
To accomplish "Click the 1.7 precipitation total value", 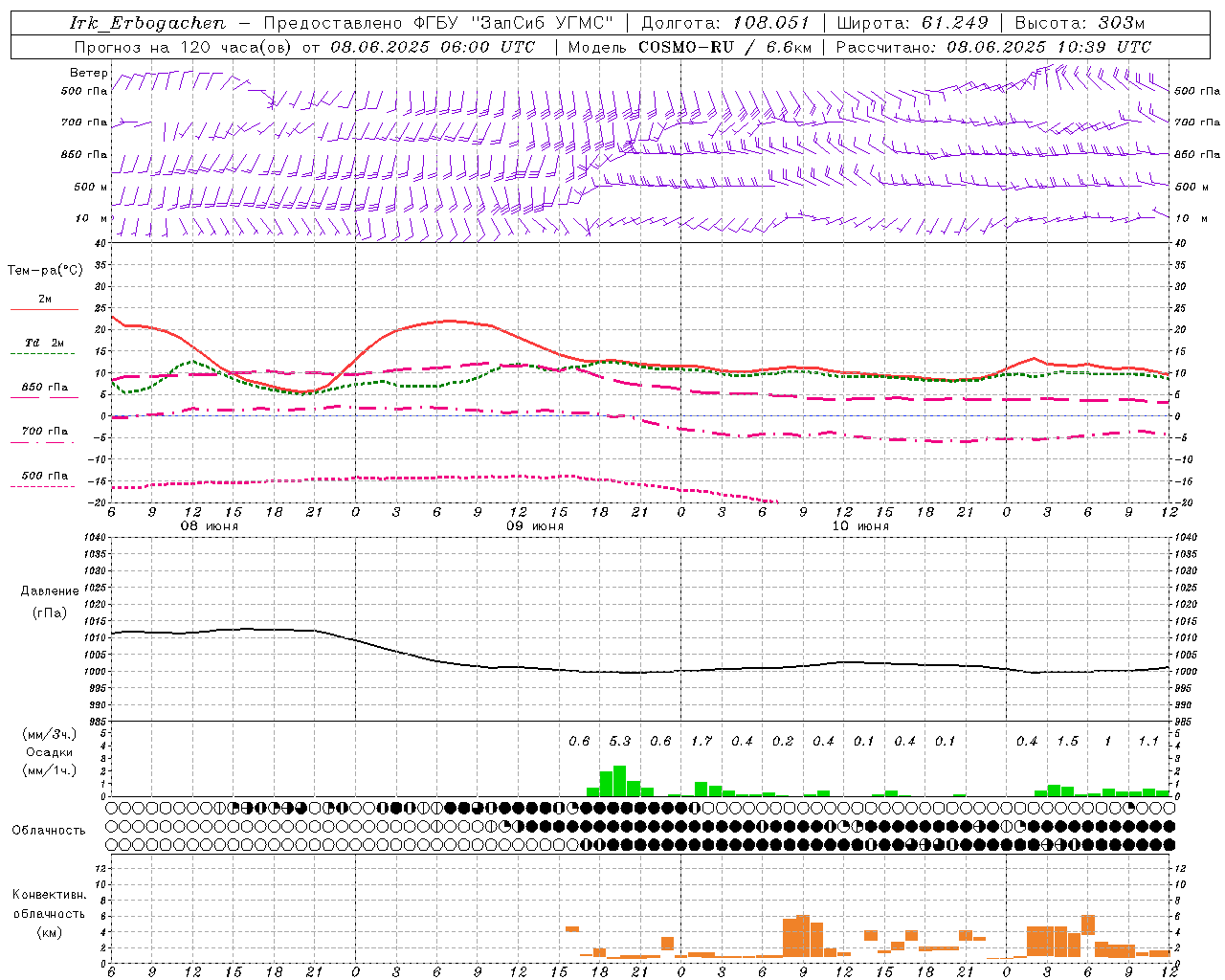I will (702, 741).
